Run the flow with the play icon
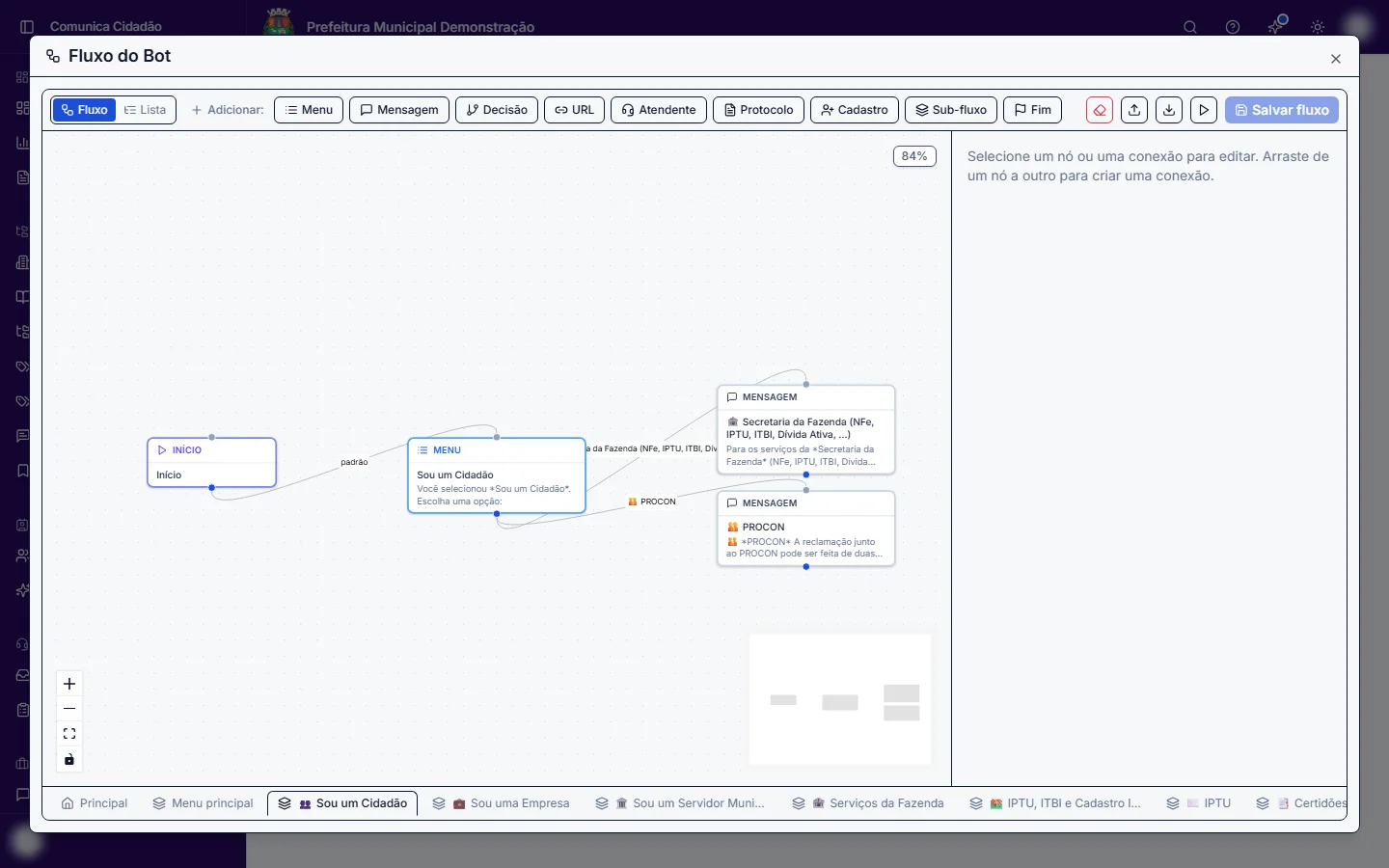Screen dimensions: 1389x868 [x=1204, y=110]
